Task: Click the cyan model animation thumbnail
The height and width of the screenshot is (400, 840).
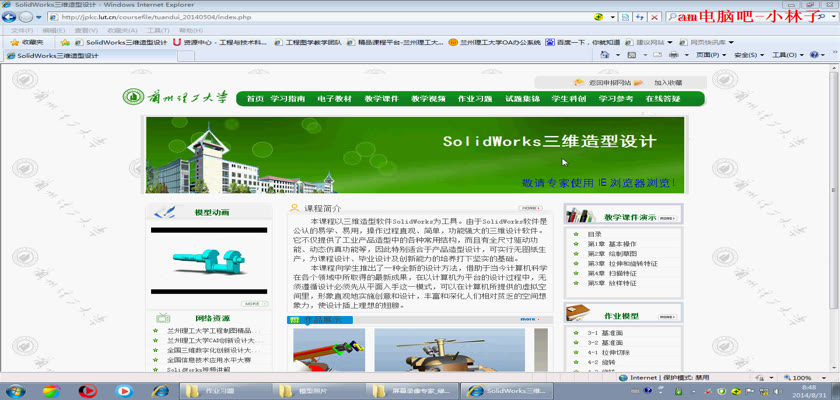Action: (209, 261)
